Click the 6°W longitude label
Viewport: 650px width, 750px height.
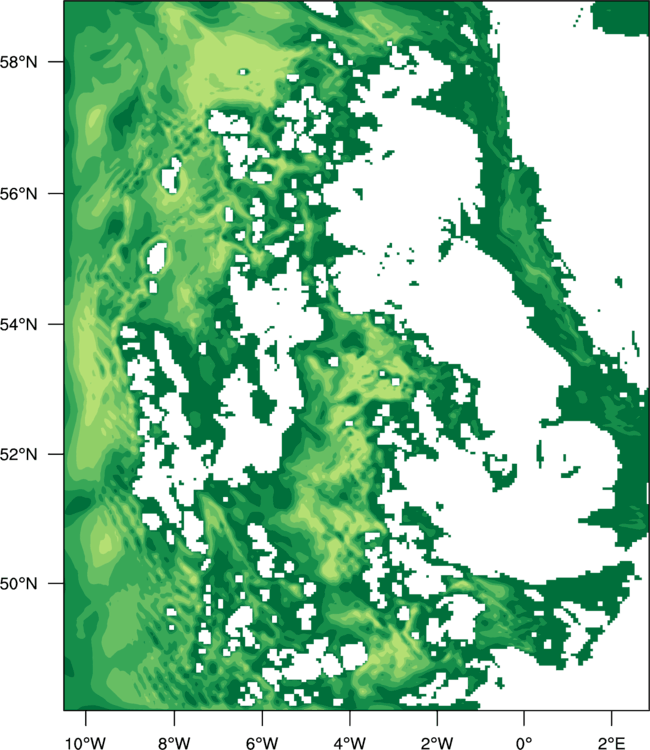pos(262,743)
